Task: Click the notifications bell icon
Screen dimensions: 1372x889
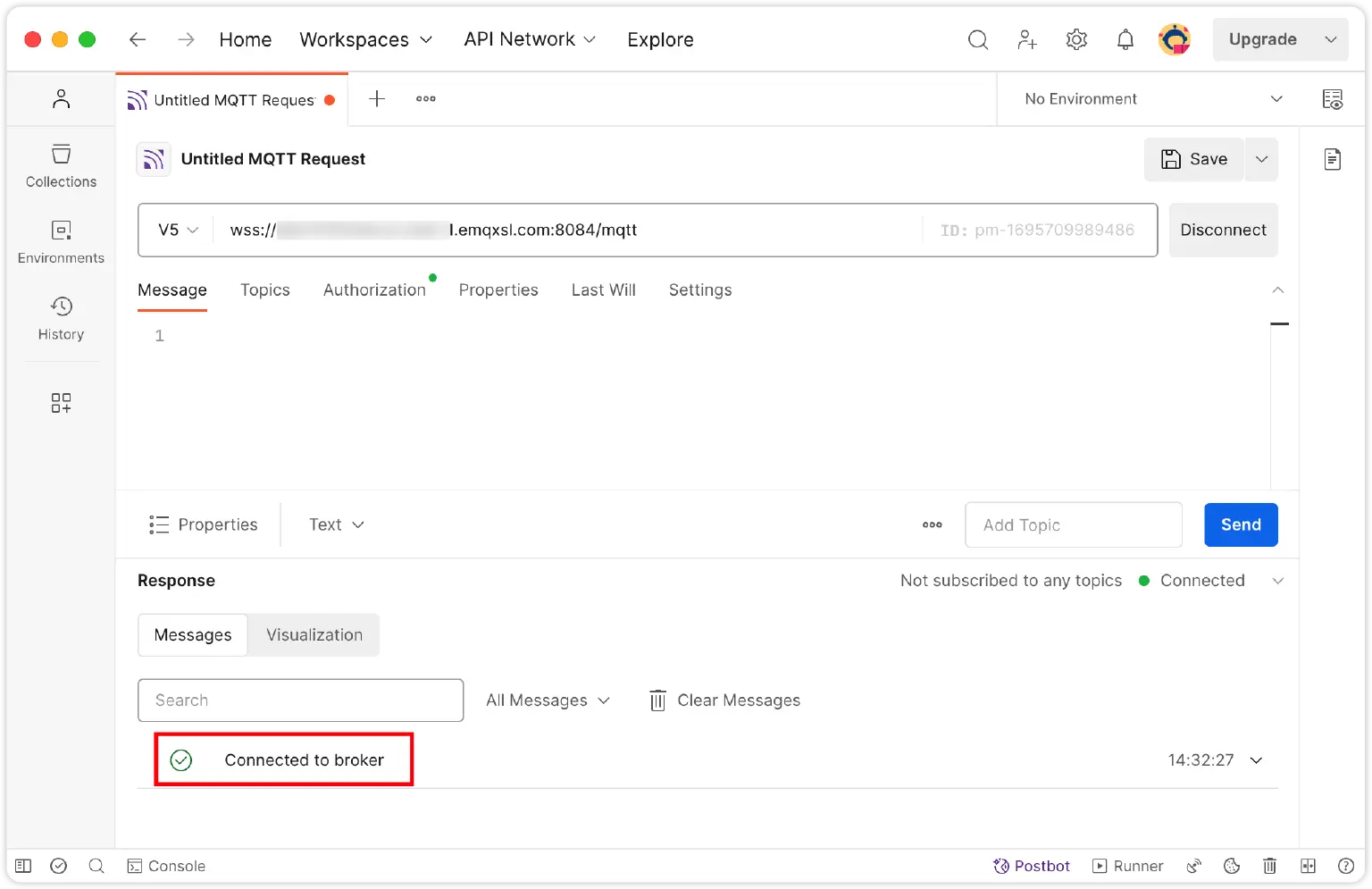Action: click(1125, 39)
